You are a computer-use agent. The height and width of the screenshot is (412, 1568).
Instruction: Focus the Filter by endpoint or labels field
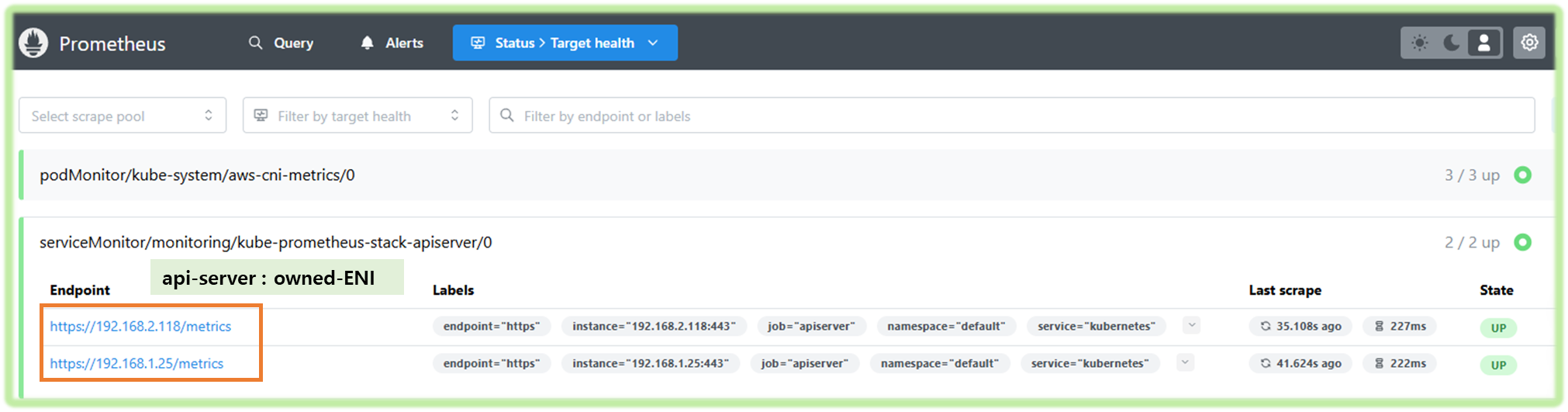pos(1011,115)
